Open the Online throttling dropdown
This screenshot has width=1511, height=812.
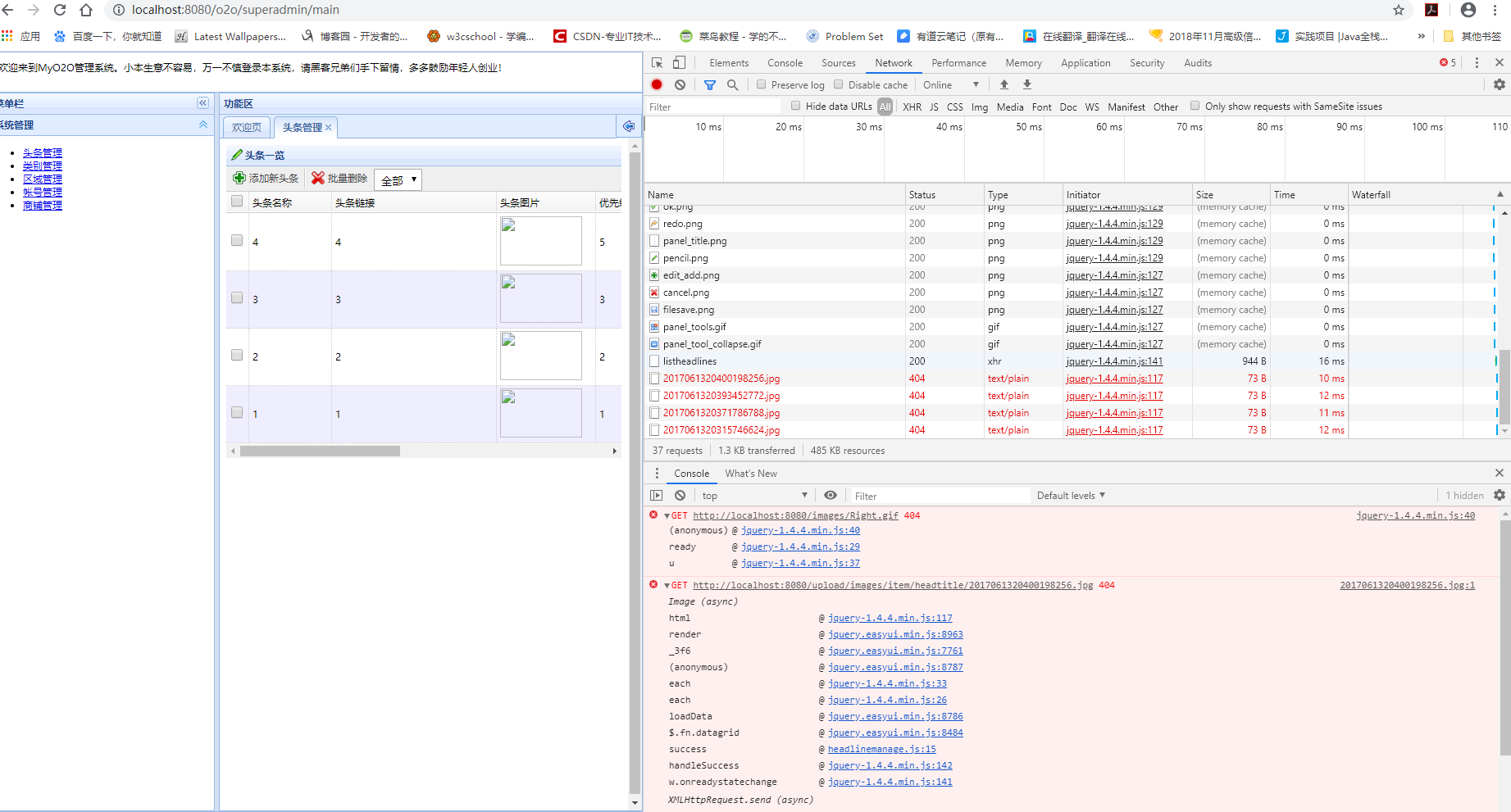tap(951, 84)
